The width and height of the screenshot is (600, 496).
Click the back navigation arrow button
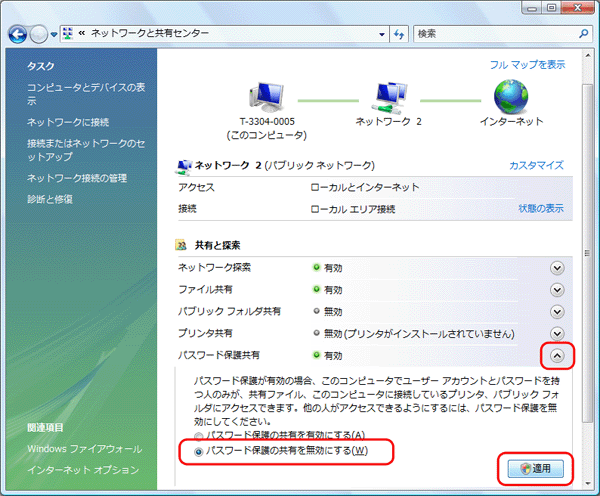coord(17,34)
